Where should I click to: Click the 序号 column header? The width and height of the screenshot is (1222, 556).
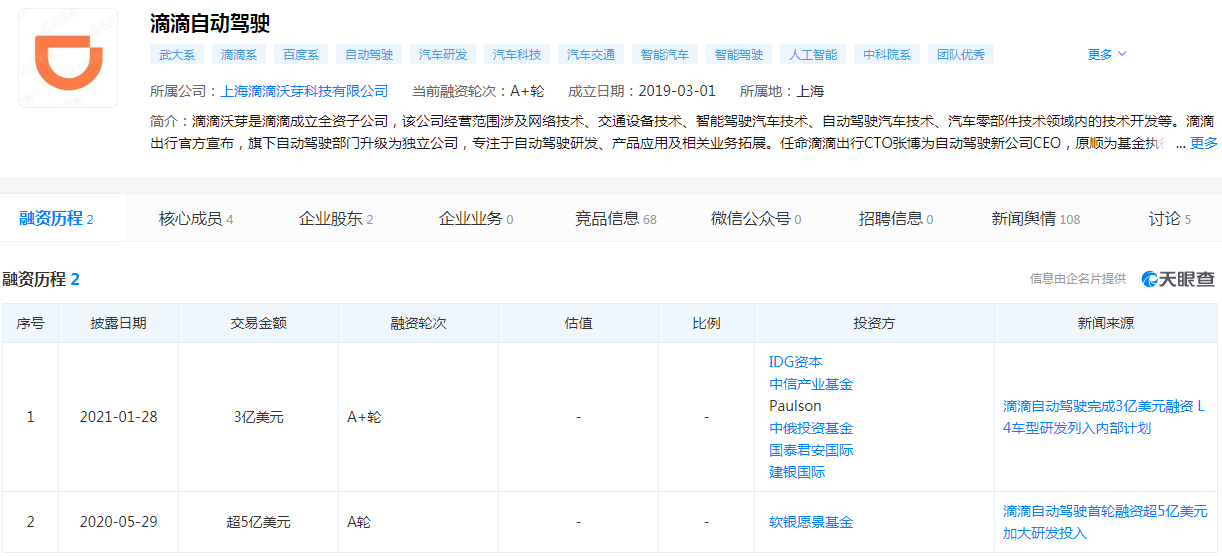tap(30, 323)
